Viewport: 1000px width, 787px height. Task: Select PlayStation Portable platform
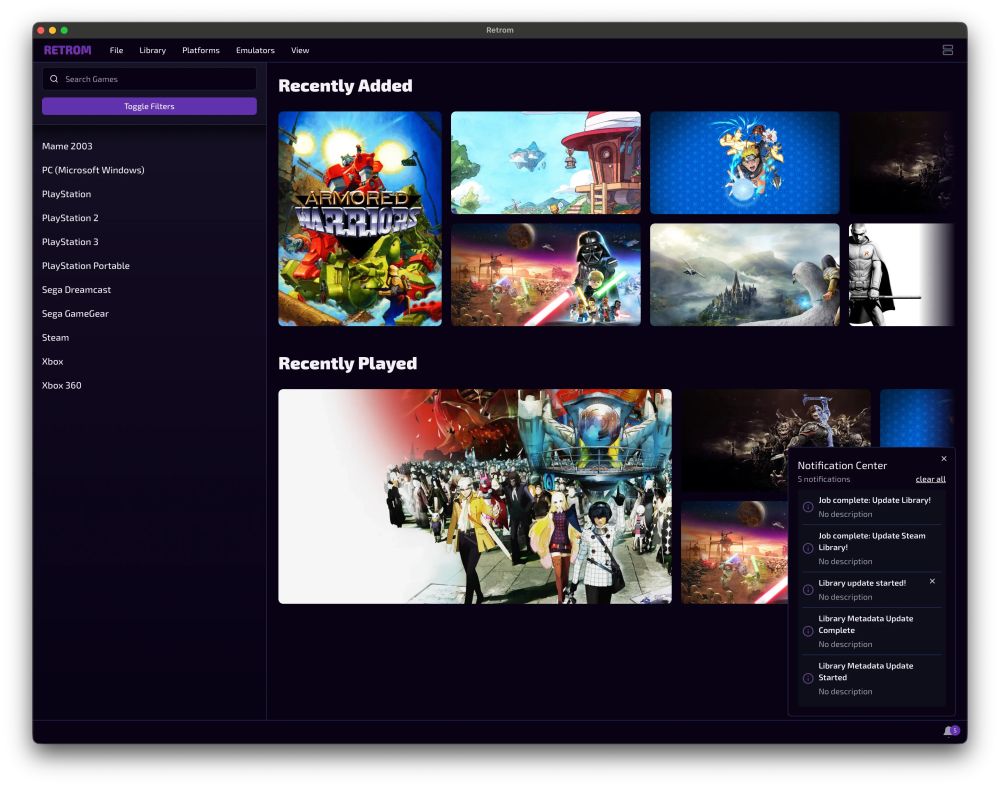(85, 266)
